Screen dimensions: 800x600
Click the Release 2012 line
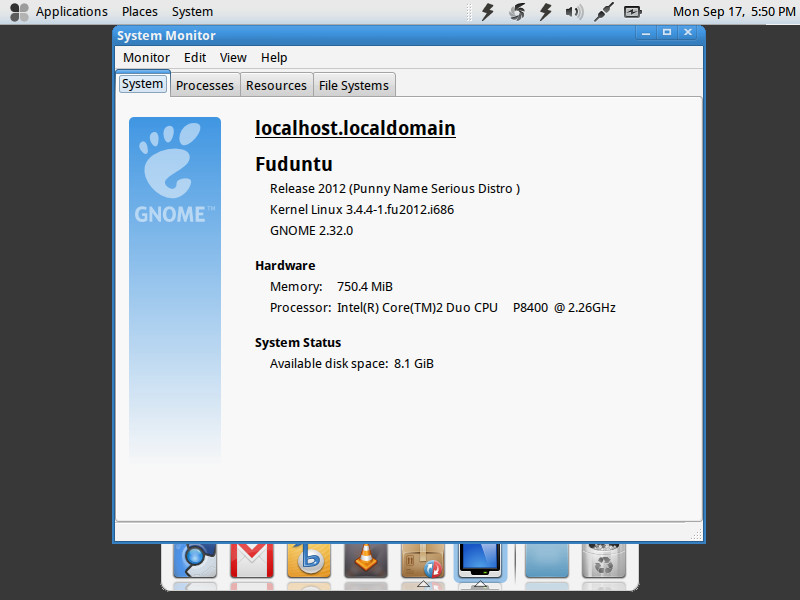click(x=395, y=189)
